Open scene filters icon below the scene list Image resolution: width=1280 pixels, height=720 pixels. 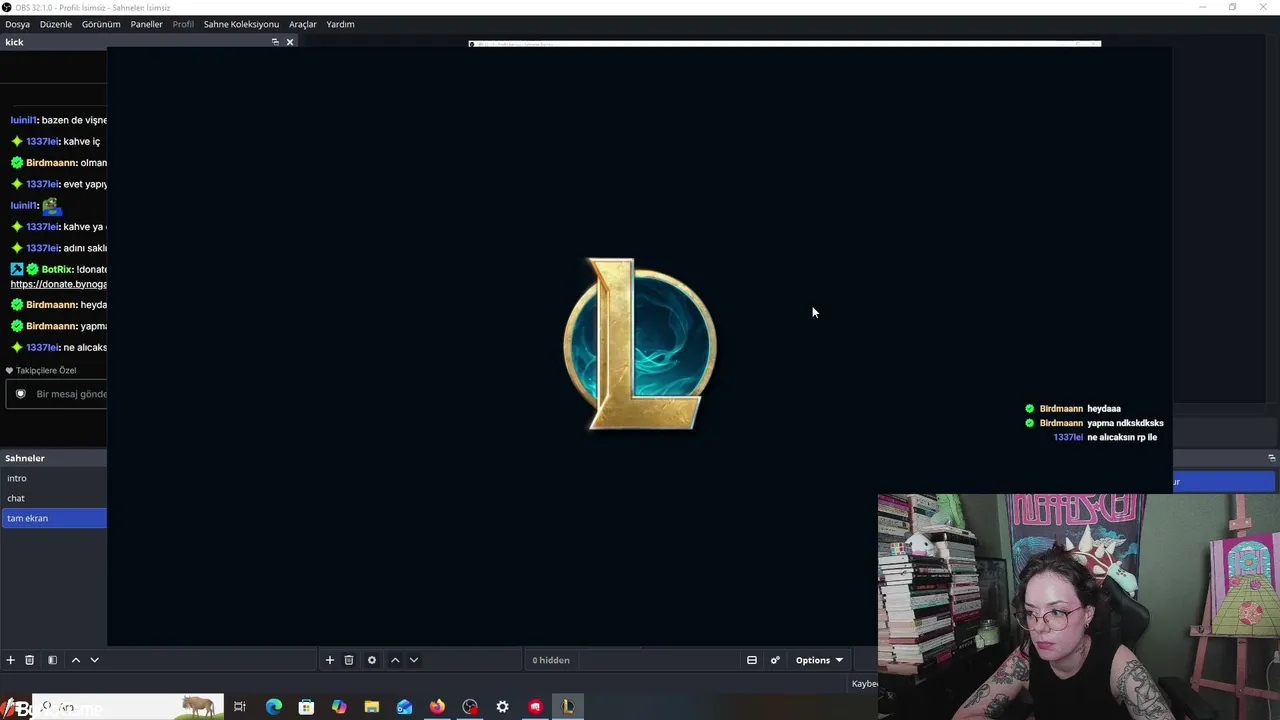(x=52, y=660)
